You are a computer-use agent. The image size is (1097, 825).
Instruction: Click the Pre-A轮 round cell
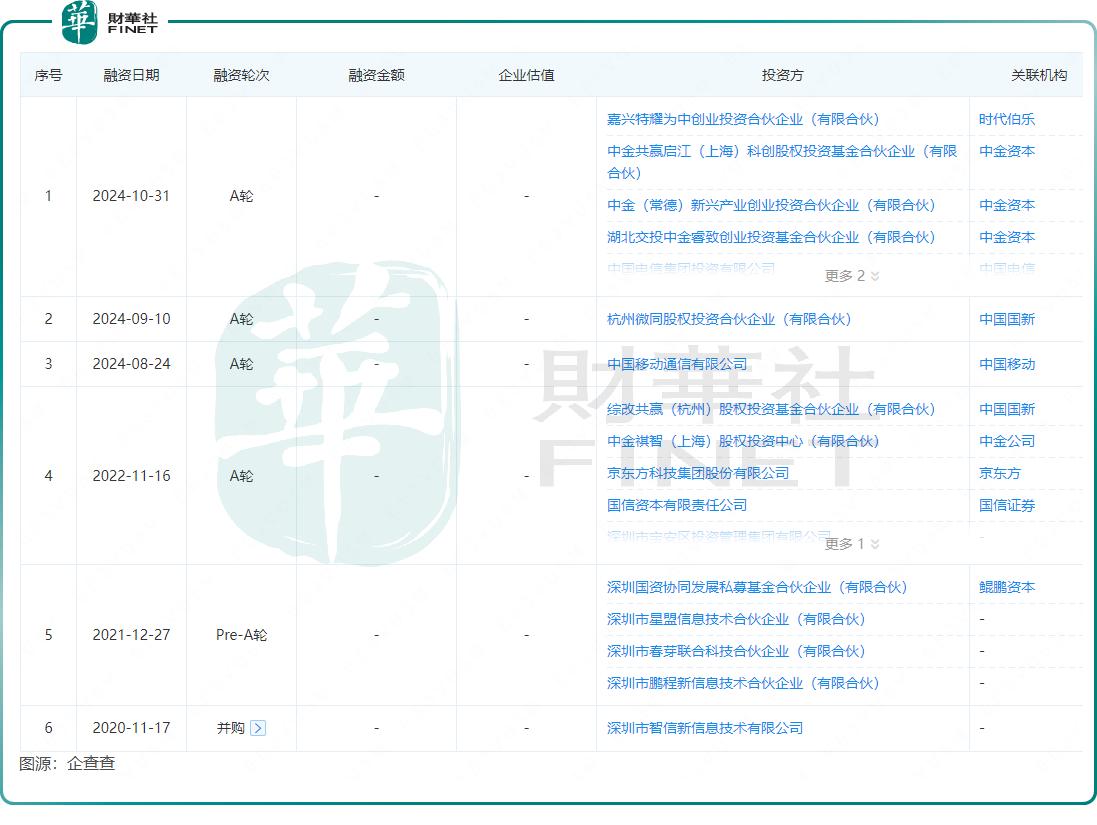(x=241, y=635)
